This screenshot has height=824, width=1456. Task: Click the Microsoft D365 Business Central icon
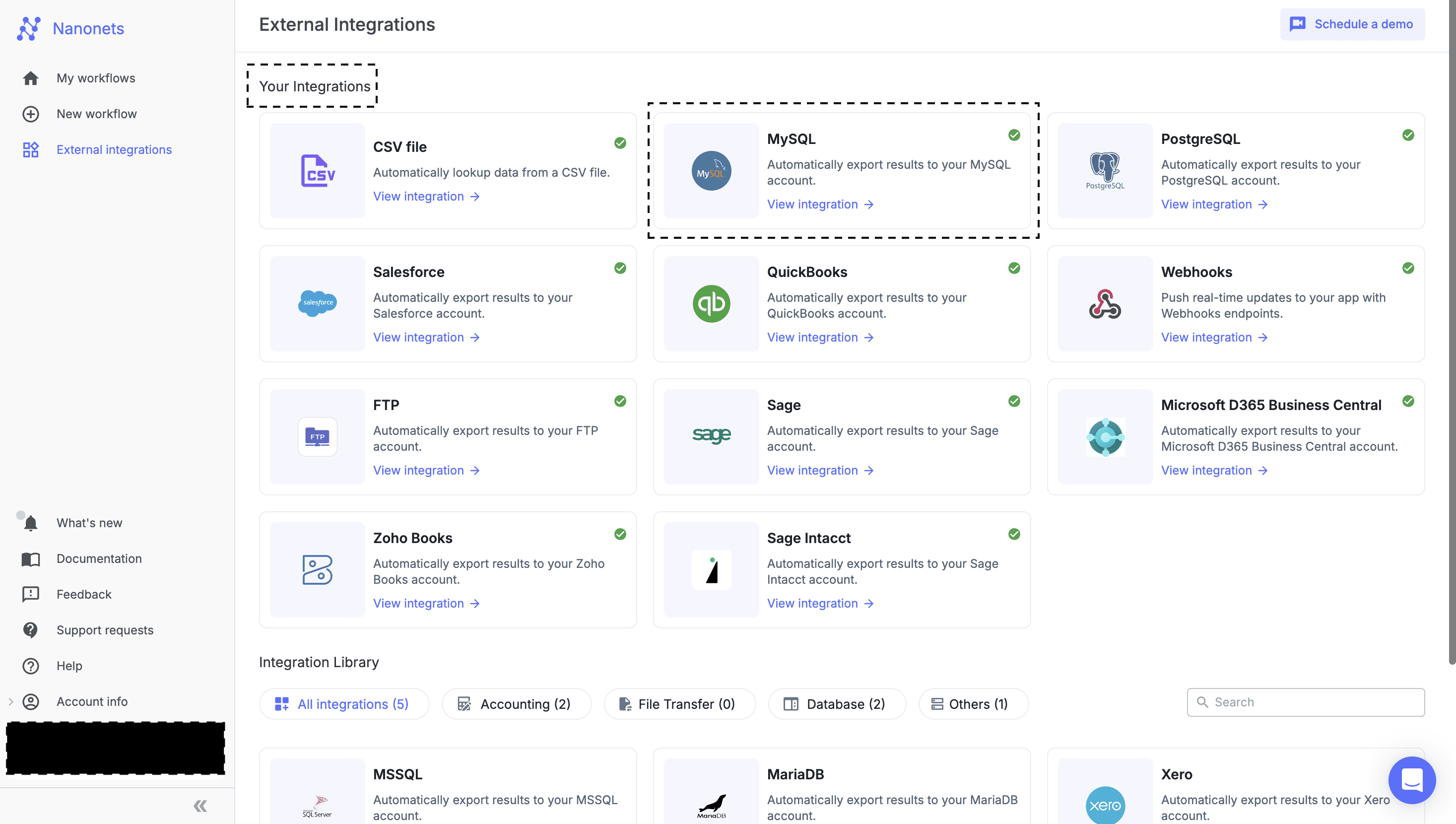point(1105,436)
